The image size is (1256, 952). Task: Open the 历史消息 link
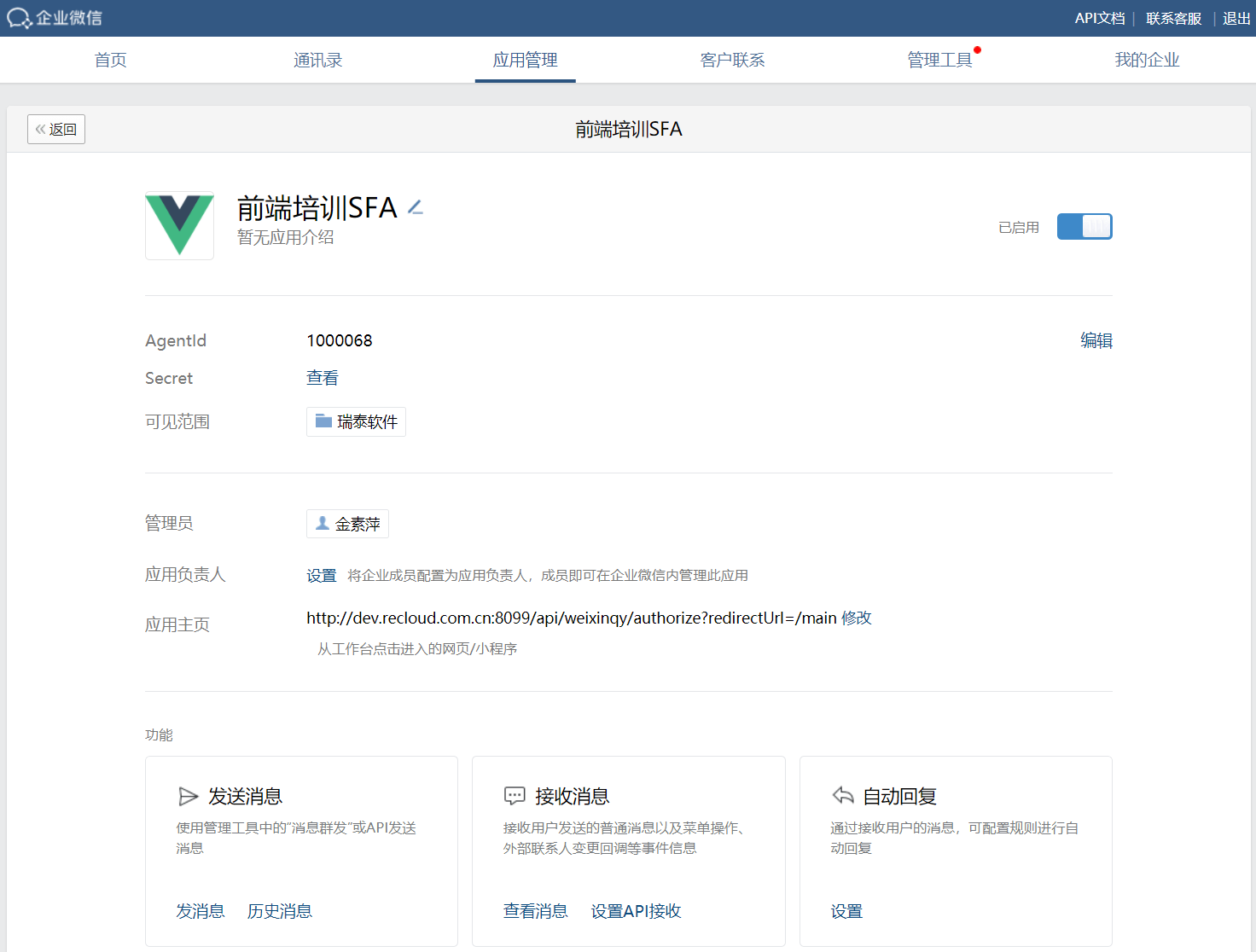280,911
